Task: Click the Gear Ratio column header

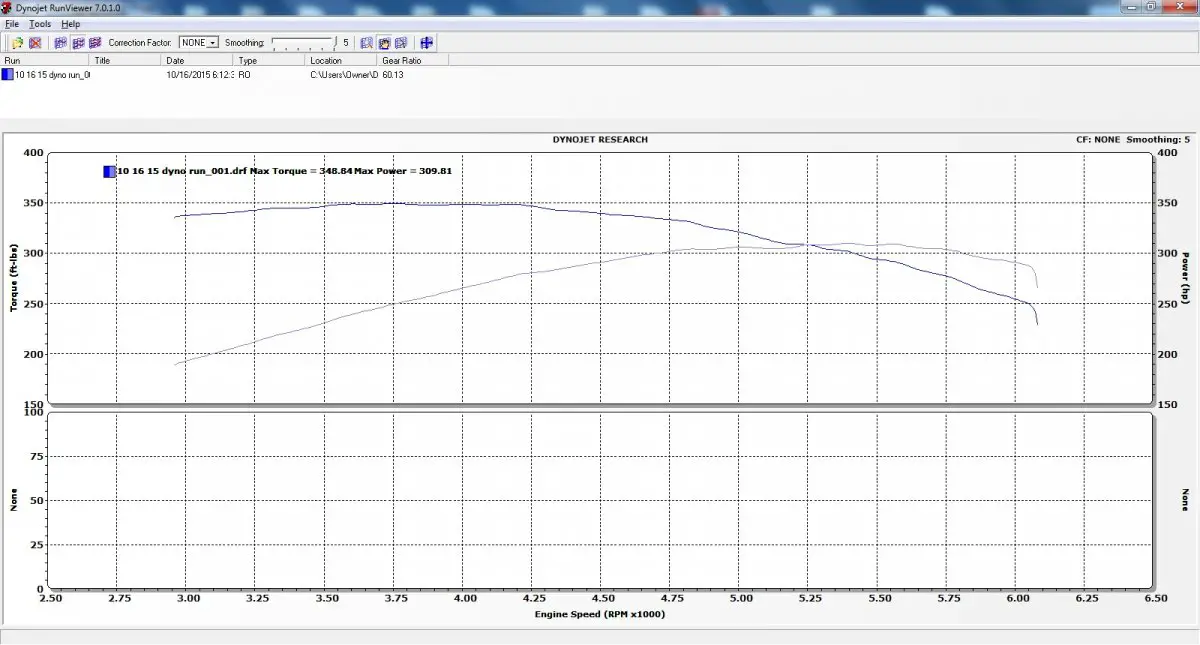Action: pyautogui.click(x=415, y=60)
